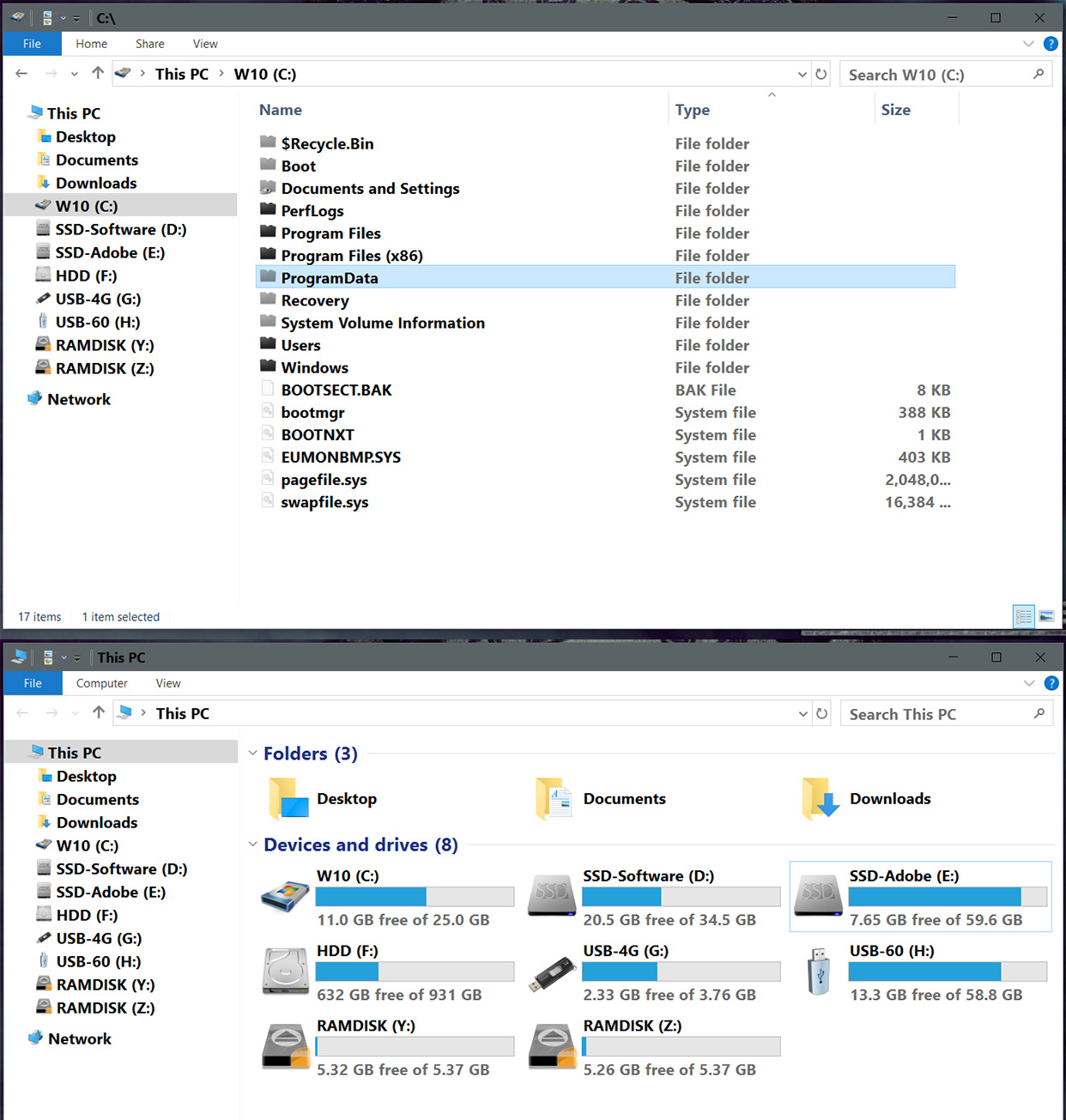Select the BOOTSECT.BAK file
The height and width of the screenshot is (1120, 1066).
point(336,390)
